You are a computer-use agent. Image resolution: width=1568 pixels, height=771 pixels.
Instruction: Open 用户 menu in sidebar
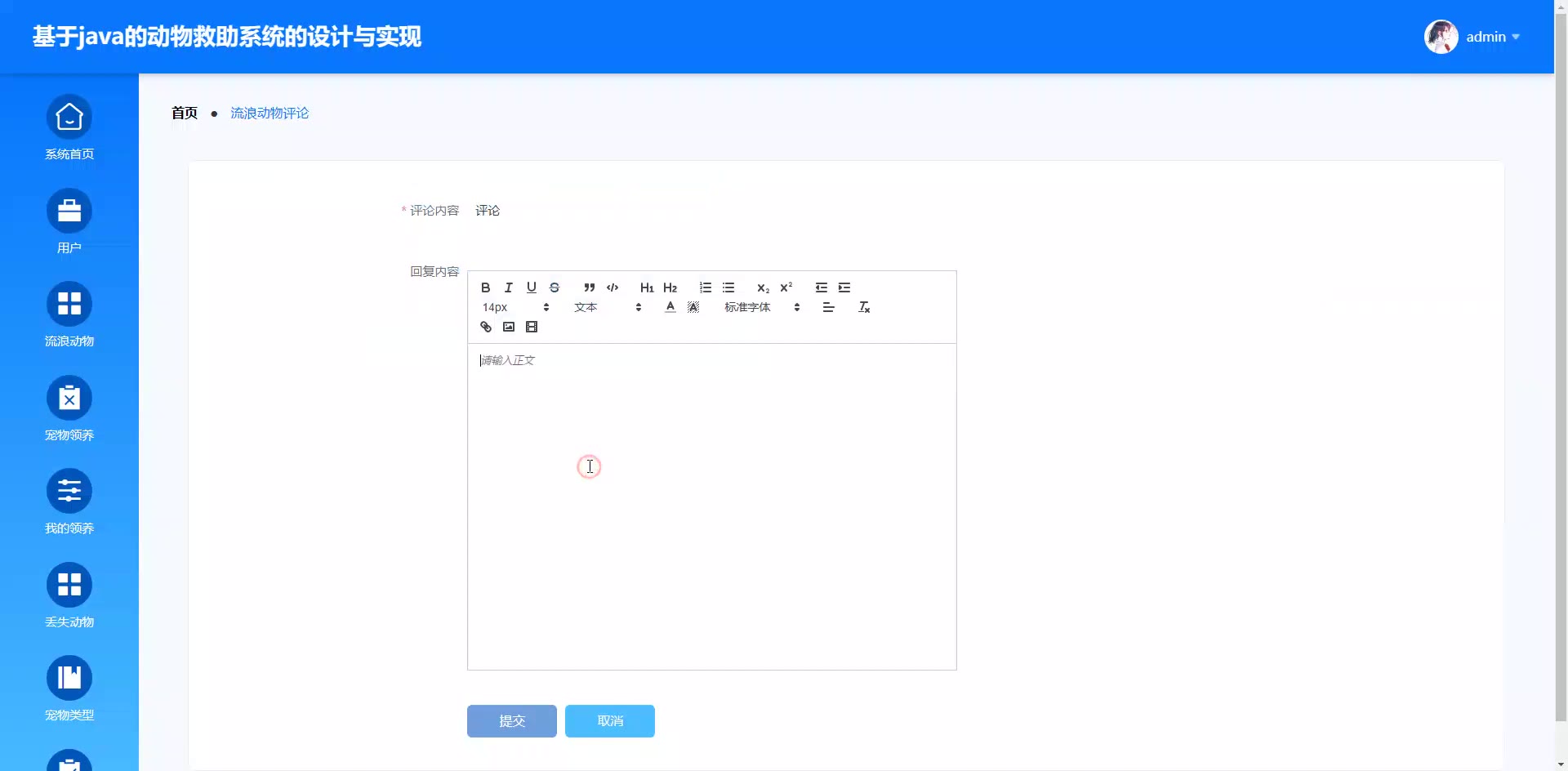point(69,222)
